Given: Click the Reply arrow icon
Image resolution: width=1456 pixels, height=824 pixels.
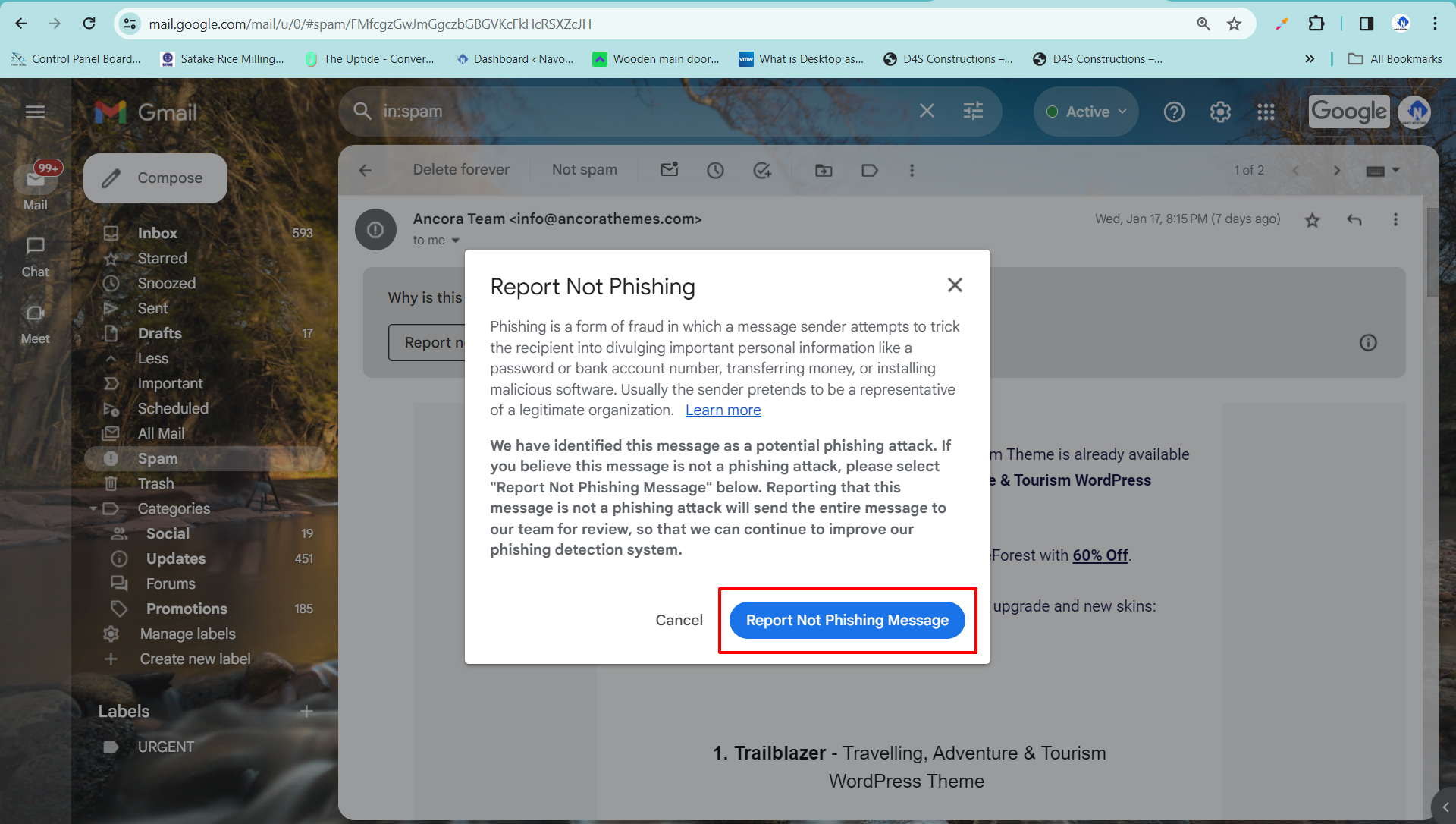Looking at the screenshot, I should point(1354,220).
